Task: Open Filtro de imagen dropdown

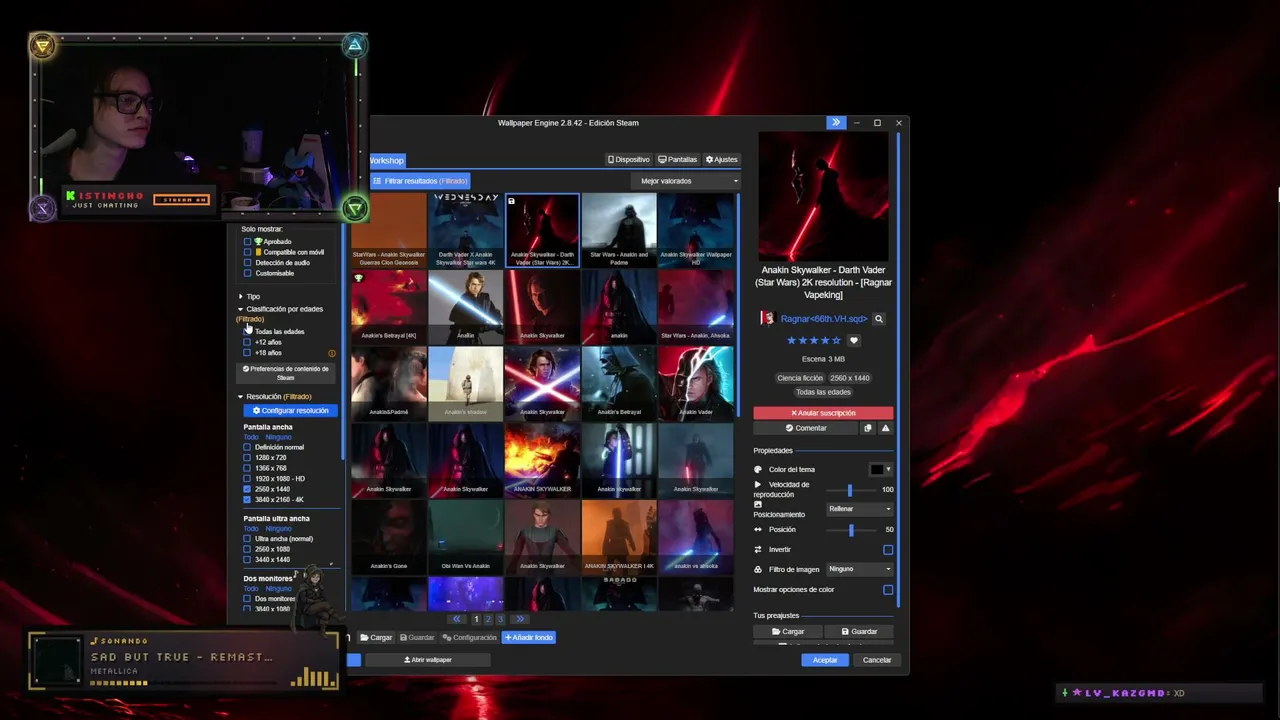Action: pyautogui.click(x=859, y=569)
